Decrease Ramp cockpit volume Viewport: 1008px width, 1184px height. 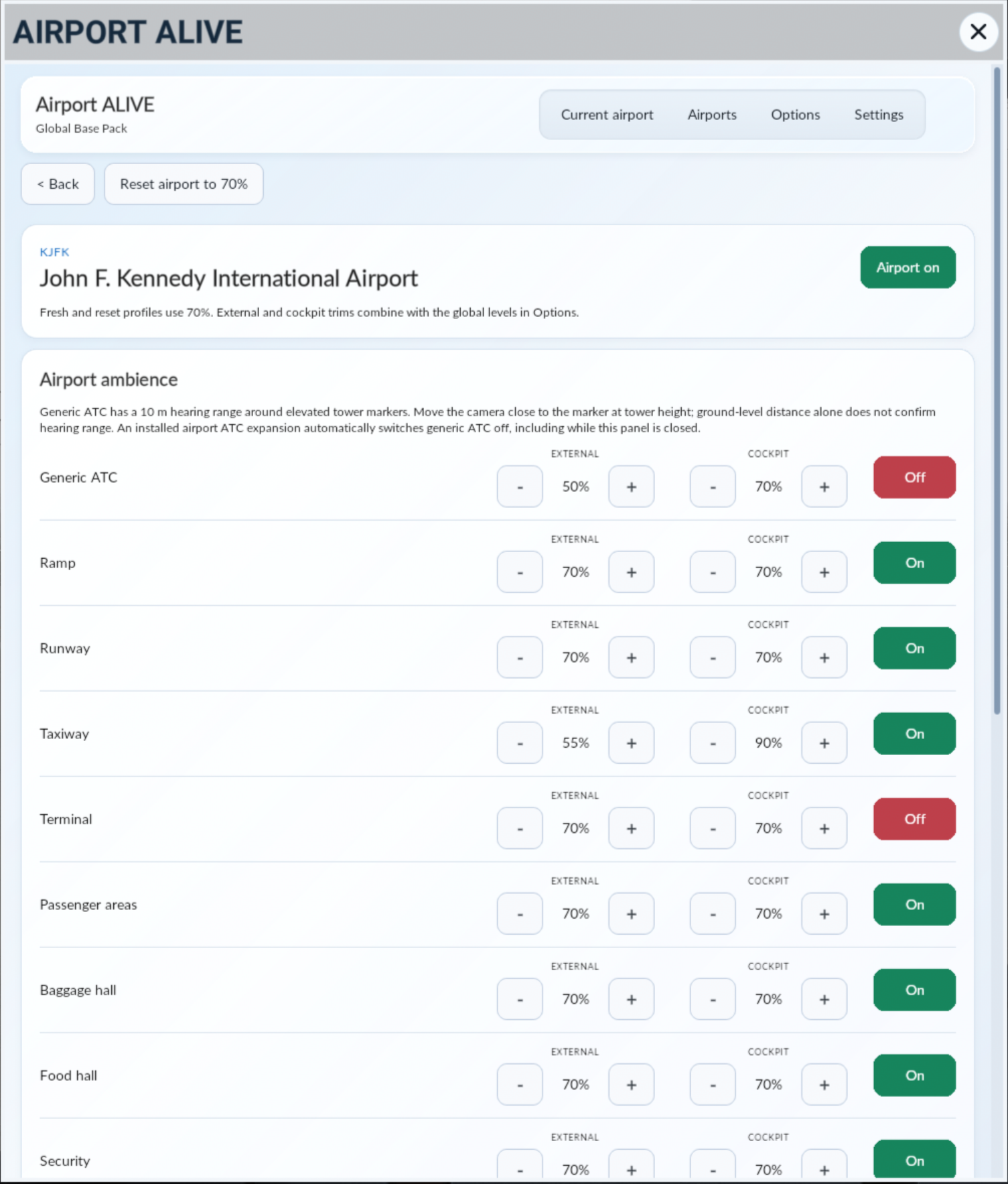(x=713, y=572)
